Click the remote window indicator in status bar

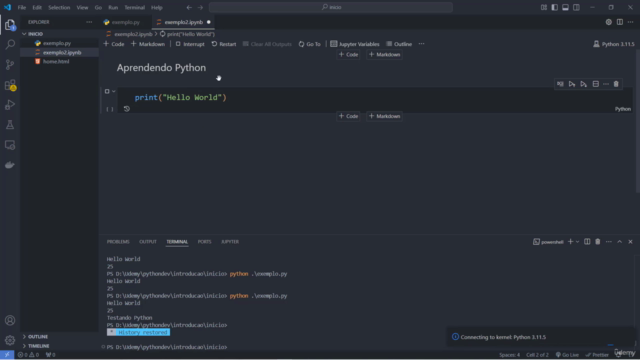pos(7,355)
